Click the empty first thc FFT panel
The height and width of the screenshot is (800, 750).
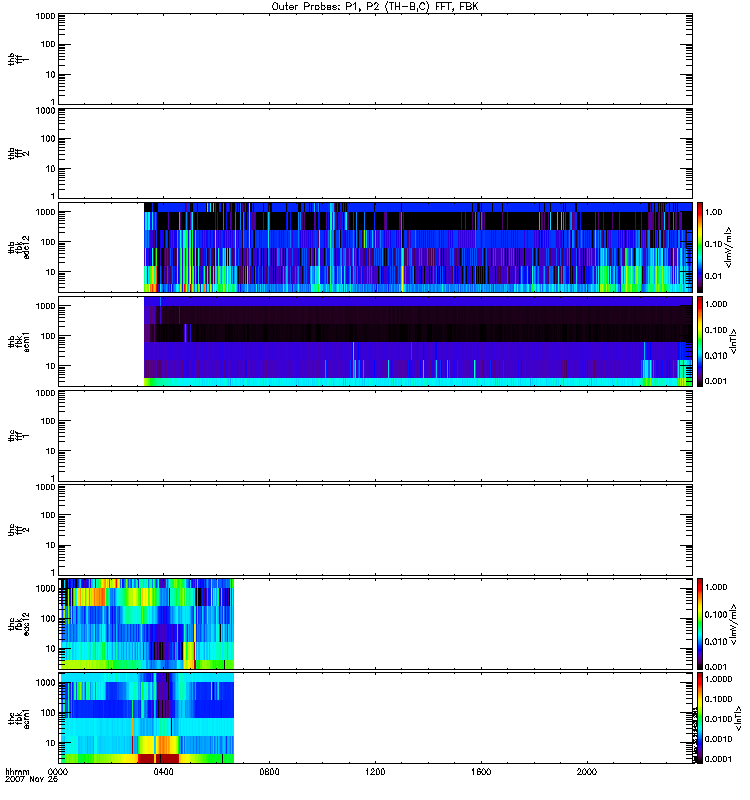[x=375, y=435]
